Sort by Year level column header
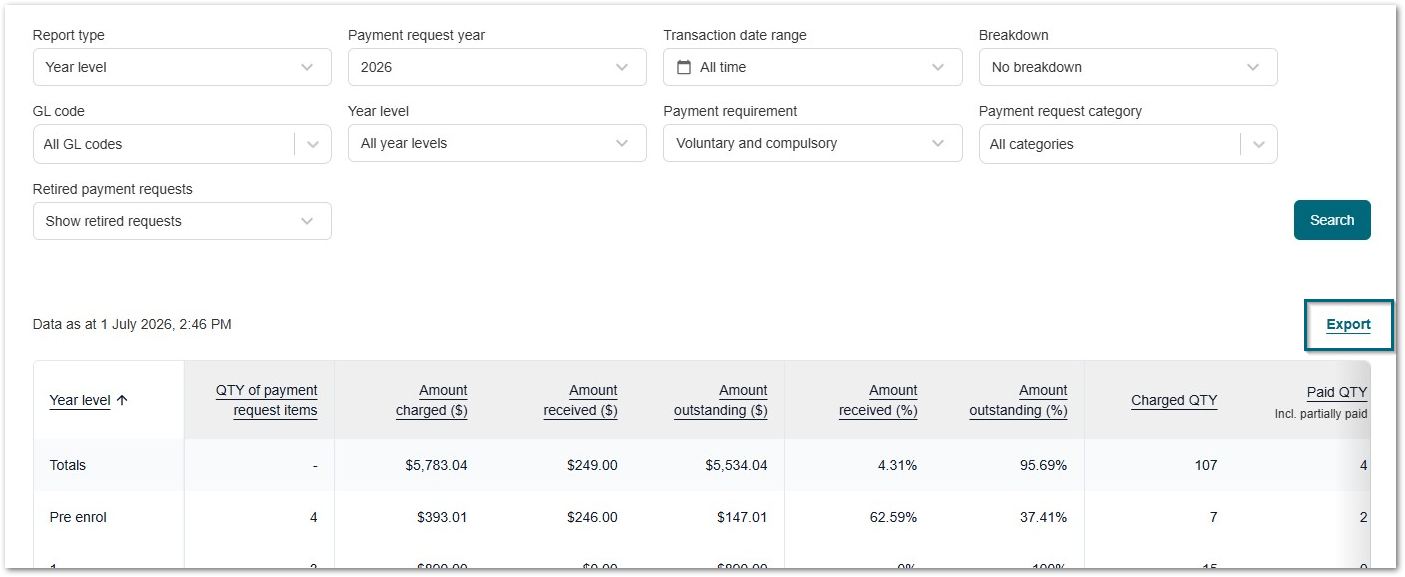The width and height of the screenshot is (1405, 577). pos(80,400)
